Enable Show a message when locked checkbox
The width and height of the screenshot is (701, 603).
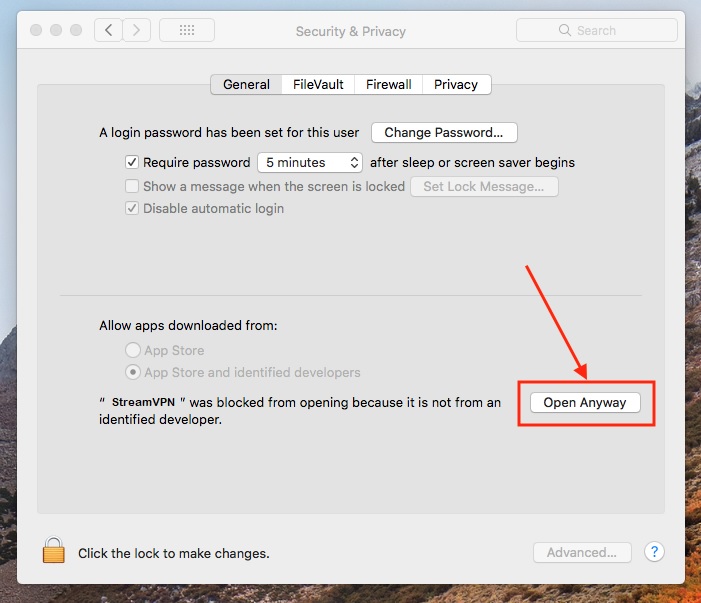[x=132, y=186]
